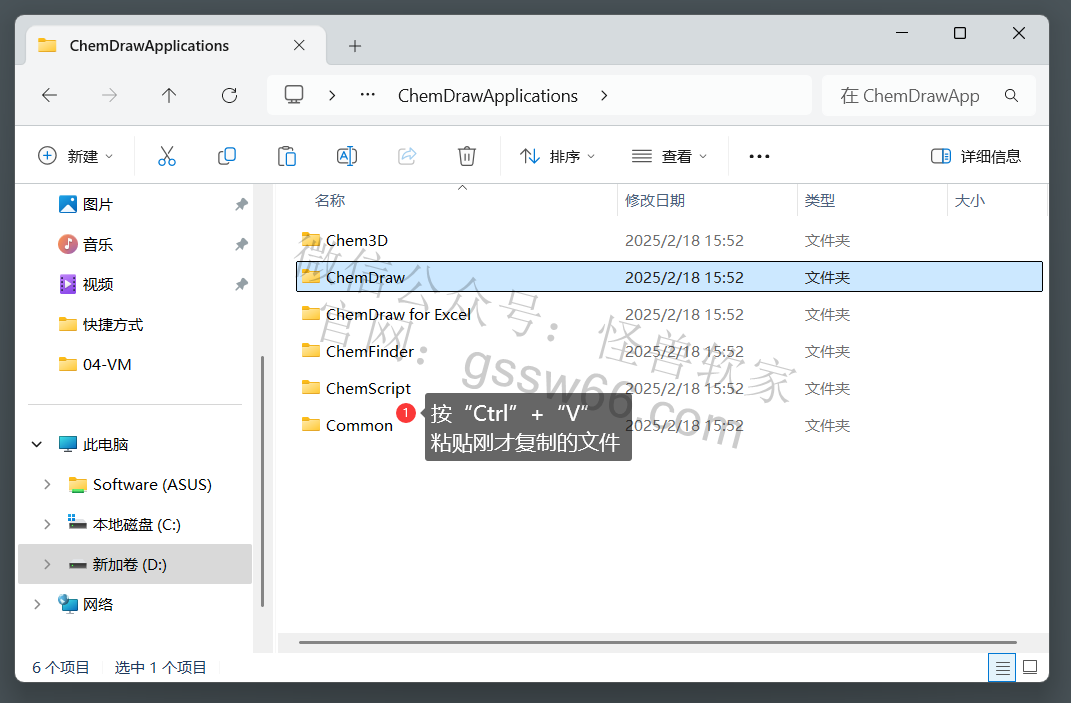Go forward with the right arrow
Screen dimensions: 1071x703
click(x=109, y=96)
